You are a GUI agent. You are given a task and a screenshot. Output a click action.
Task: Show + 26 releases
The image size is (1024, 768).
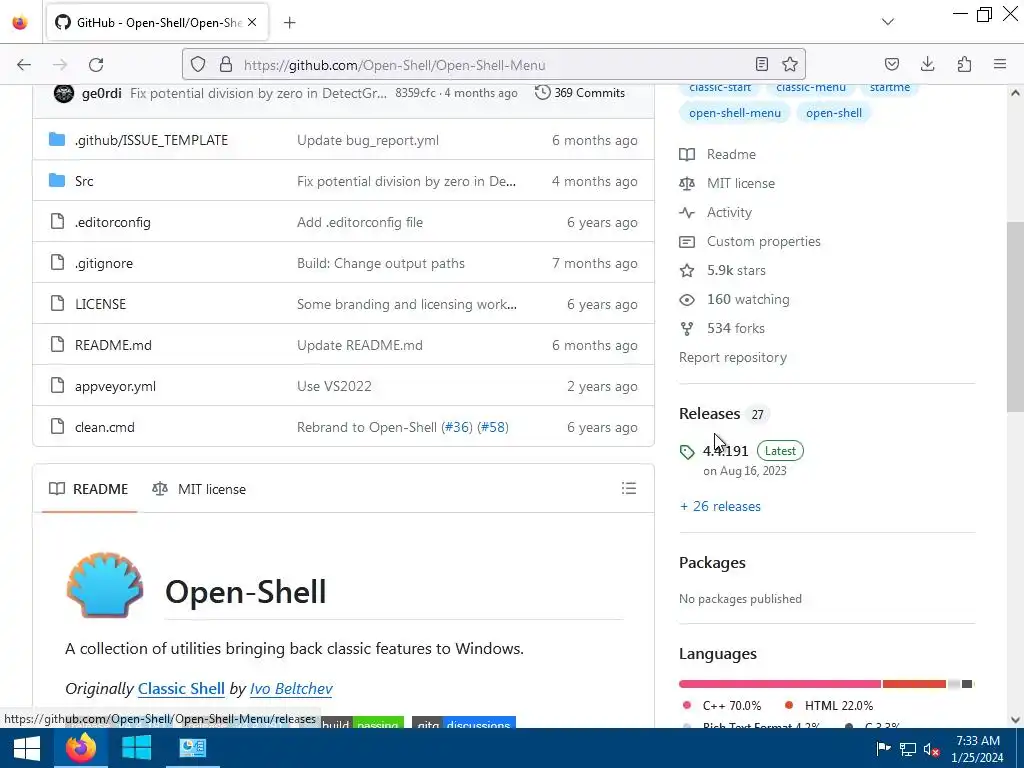coord(720,507)
